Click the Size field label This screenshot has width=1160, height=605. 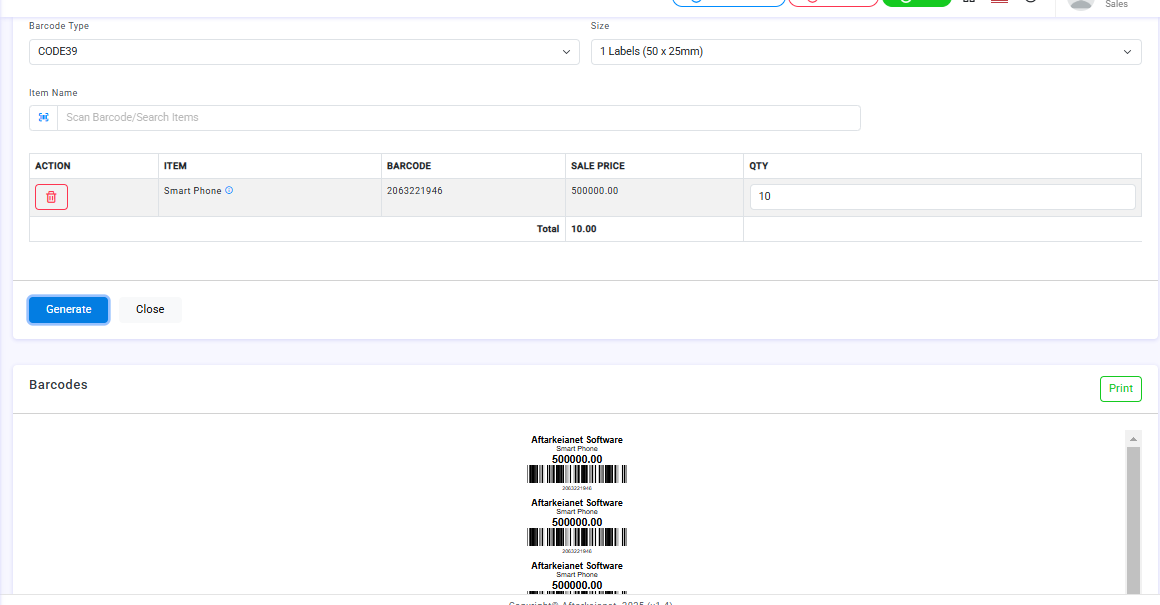pyautogui.click(x=600, y=26)
